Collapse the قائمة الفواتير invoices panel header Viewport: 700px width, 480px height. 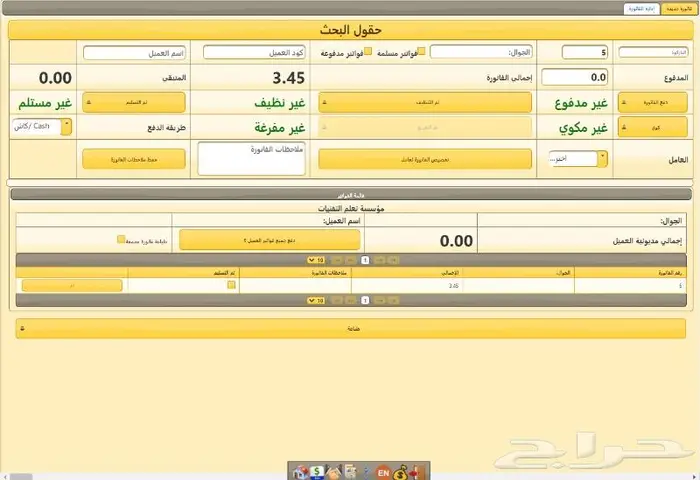(351, 195)
